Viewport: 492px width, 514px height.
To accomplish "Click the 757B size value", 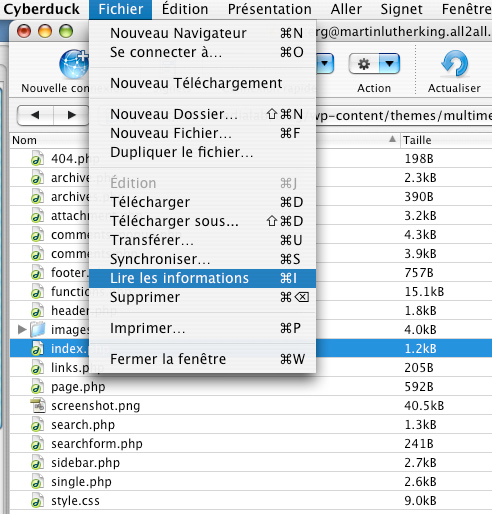I will [419, 273].
